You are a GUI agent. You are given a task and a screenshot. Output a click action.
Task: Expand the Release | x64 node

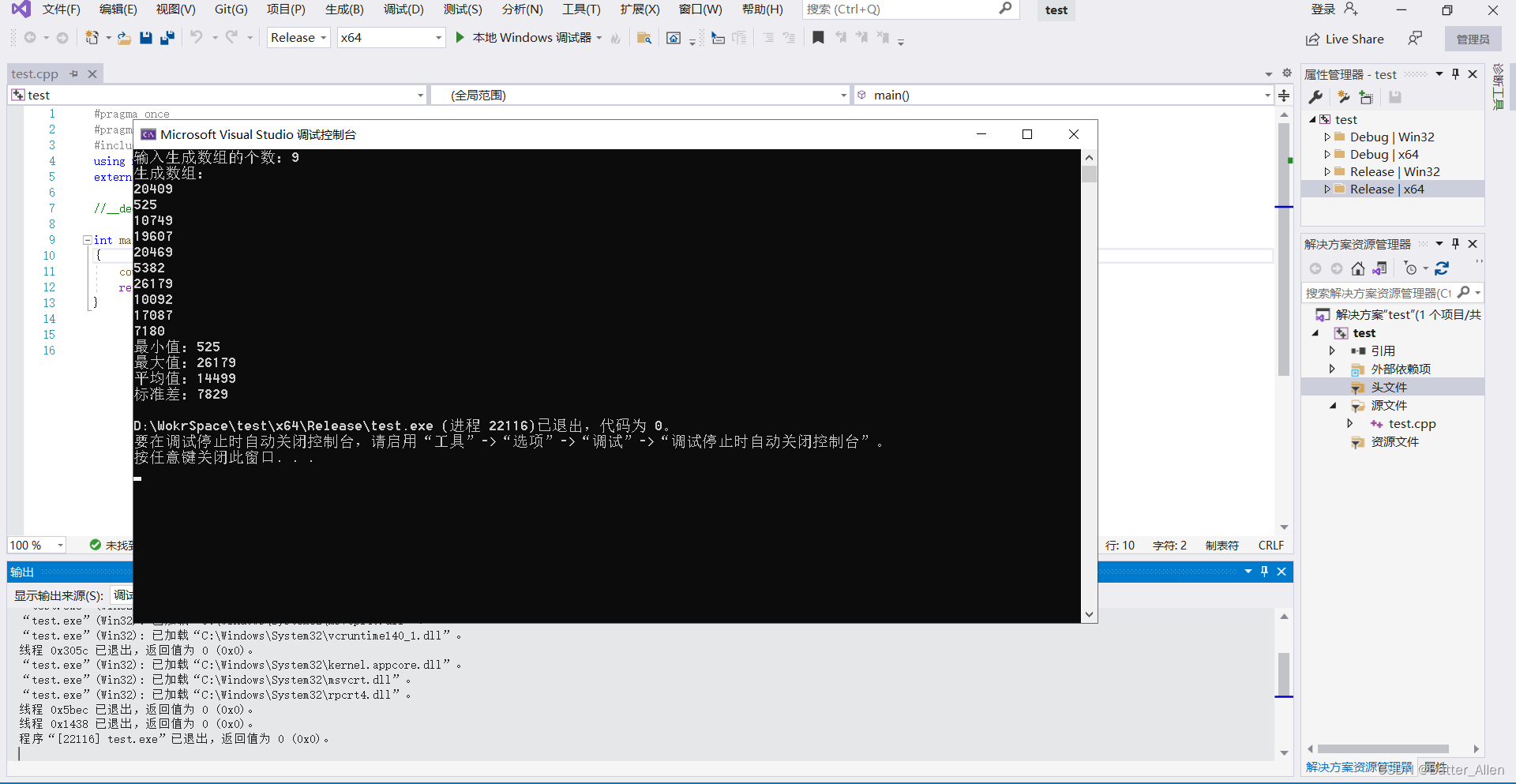1327,189
